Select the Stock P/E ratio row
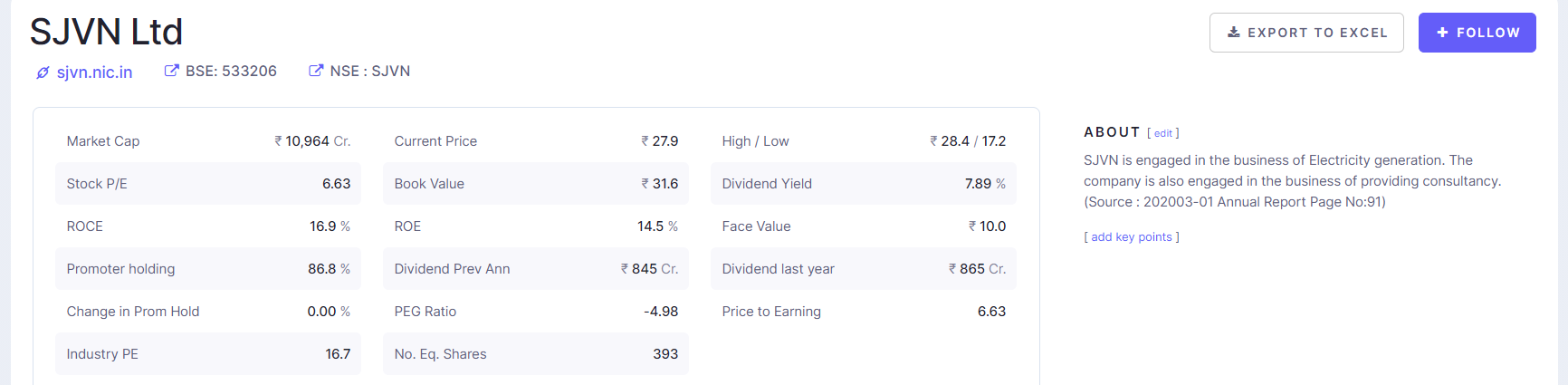Viewport: 1568px width, 385px height. click(x=208, y=184)
